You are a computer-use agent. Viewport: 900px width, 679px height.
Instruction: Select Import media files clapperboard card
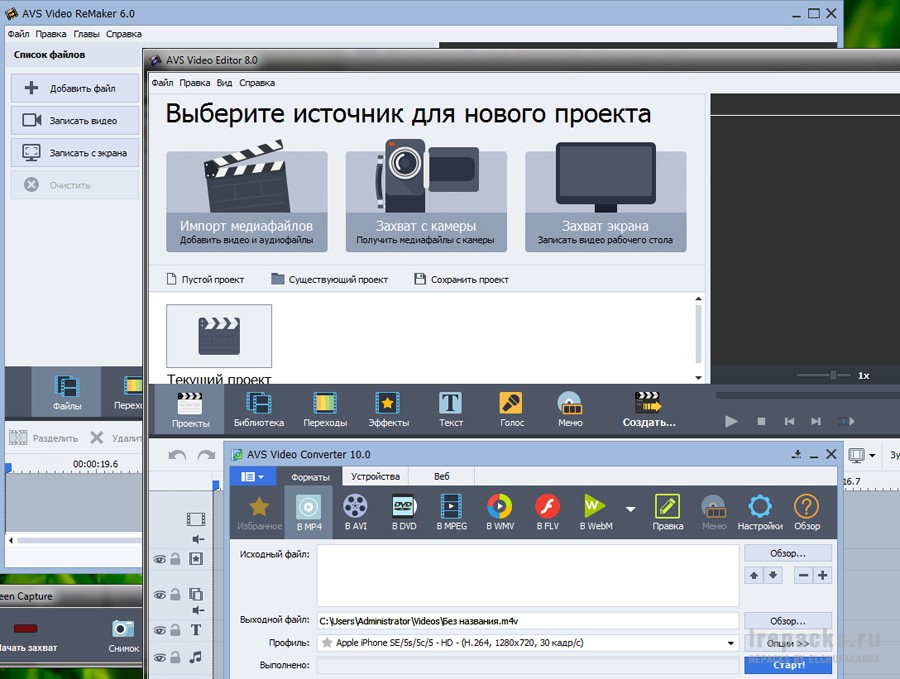tap(247, 198)
